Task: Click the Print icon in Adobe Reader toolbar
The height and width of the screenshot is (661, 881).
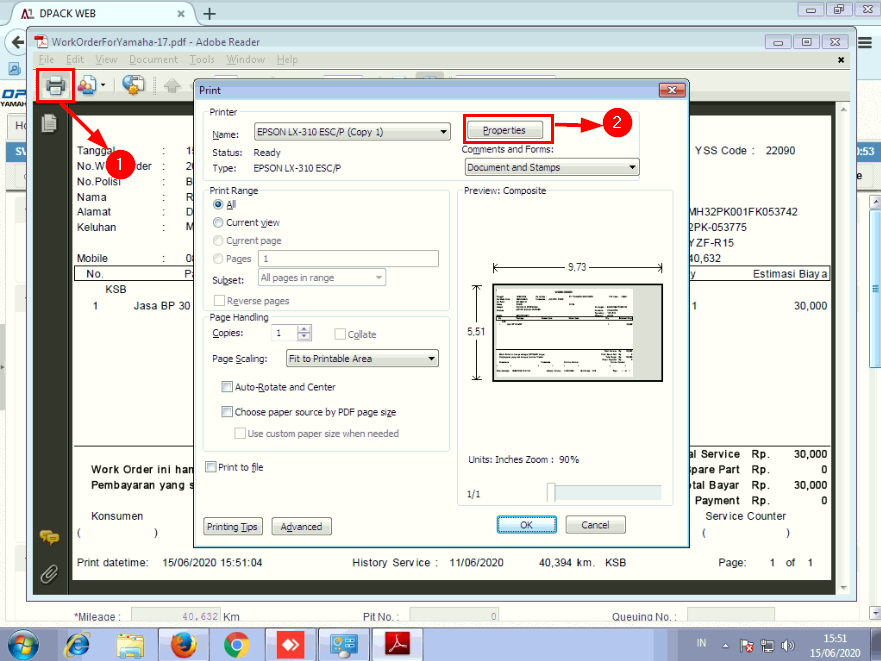Action: click(55, 85)
